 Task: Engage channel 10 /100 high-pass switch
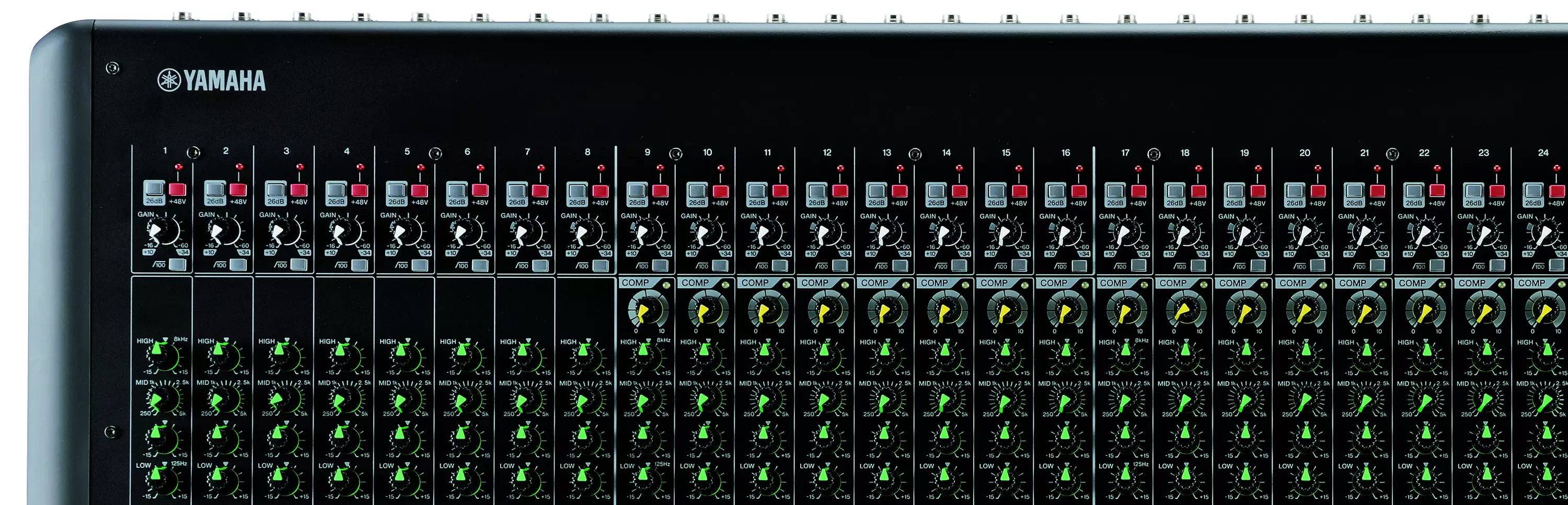[720, 266]
